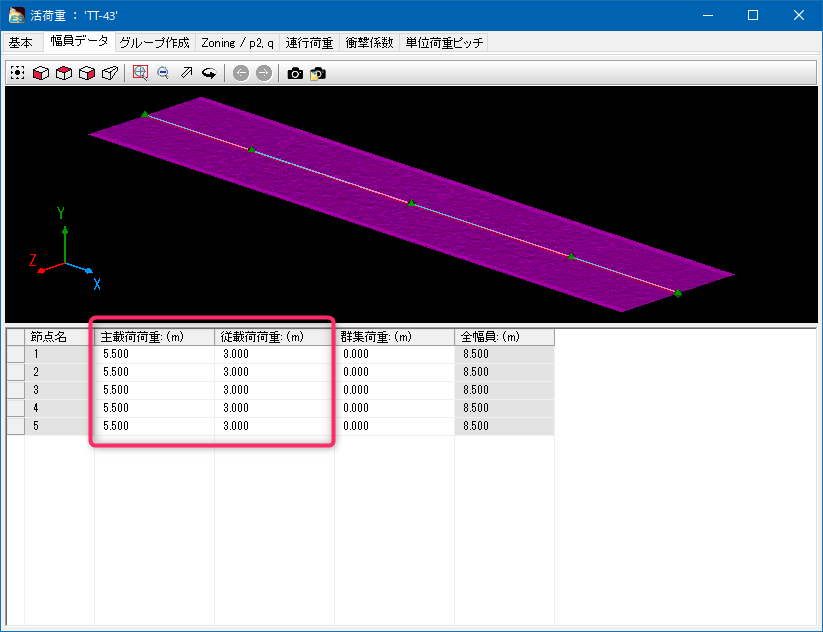
Task: Click node name cell 5
Action: pyautogui.click(x=59, y=426)
